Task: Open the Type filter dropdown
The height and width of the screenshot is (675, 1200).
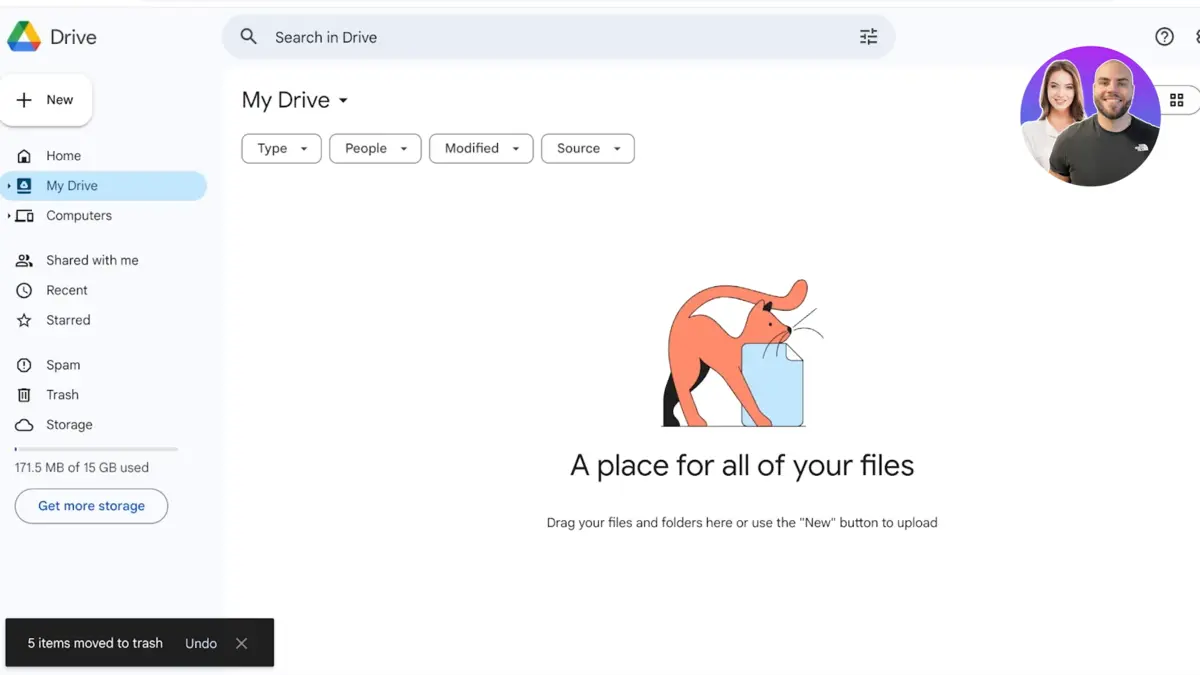Action: pyautogui.click(x=281, y=148)
